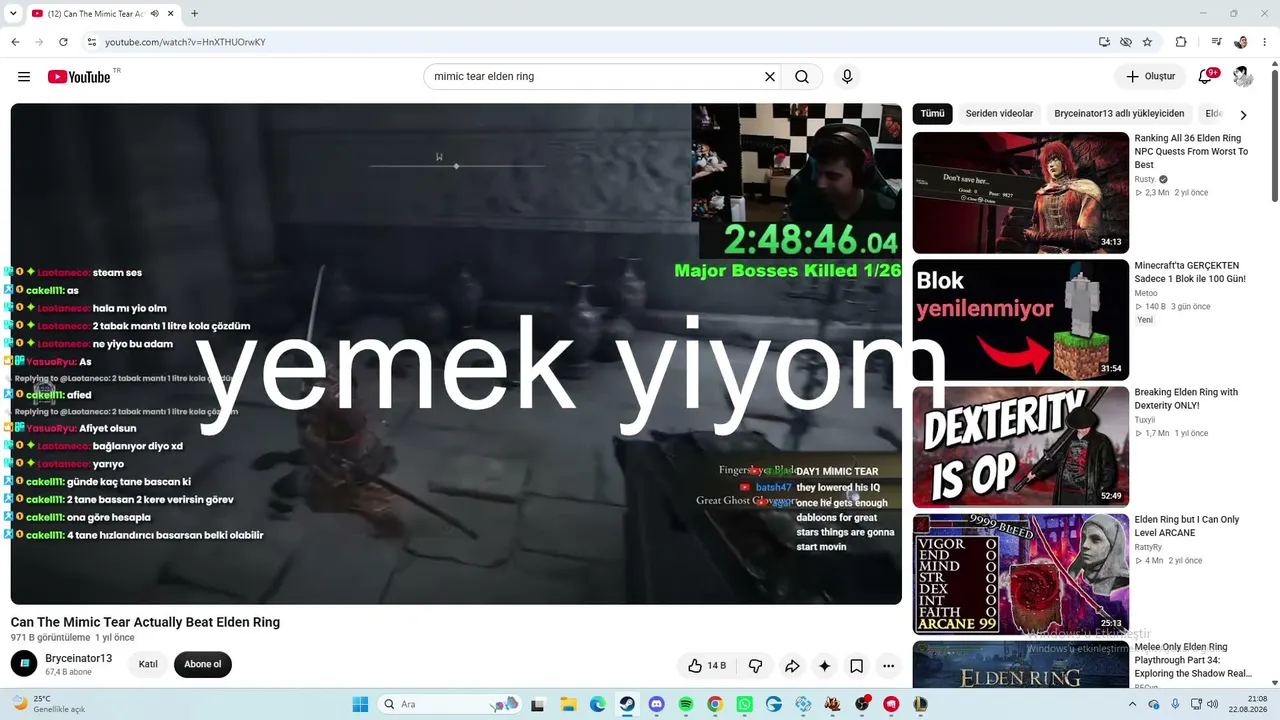Click the Windows taskbar search box
Screen dimensions: 1280x720
[x=450, y=704]
